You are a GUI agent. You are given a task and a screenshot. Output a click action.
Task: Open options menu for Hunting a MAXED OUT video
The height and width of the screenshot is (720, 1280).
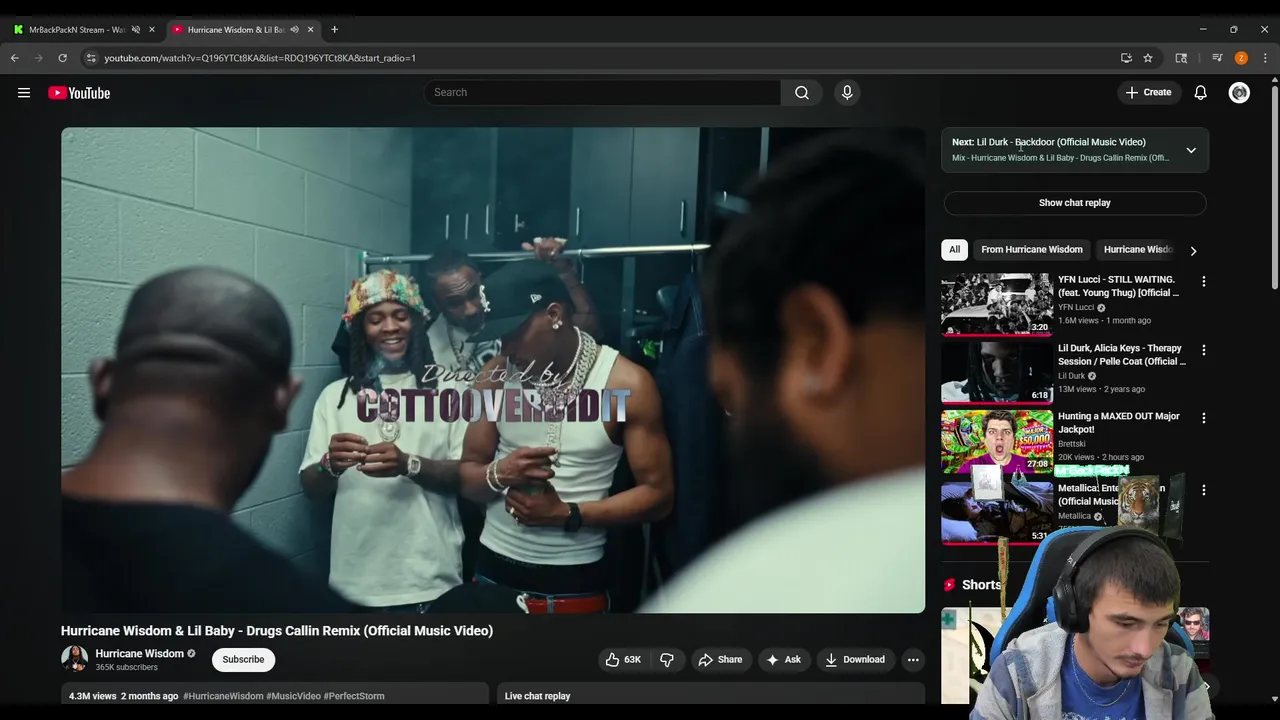click(x=1204, y=418)
